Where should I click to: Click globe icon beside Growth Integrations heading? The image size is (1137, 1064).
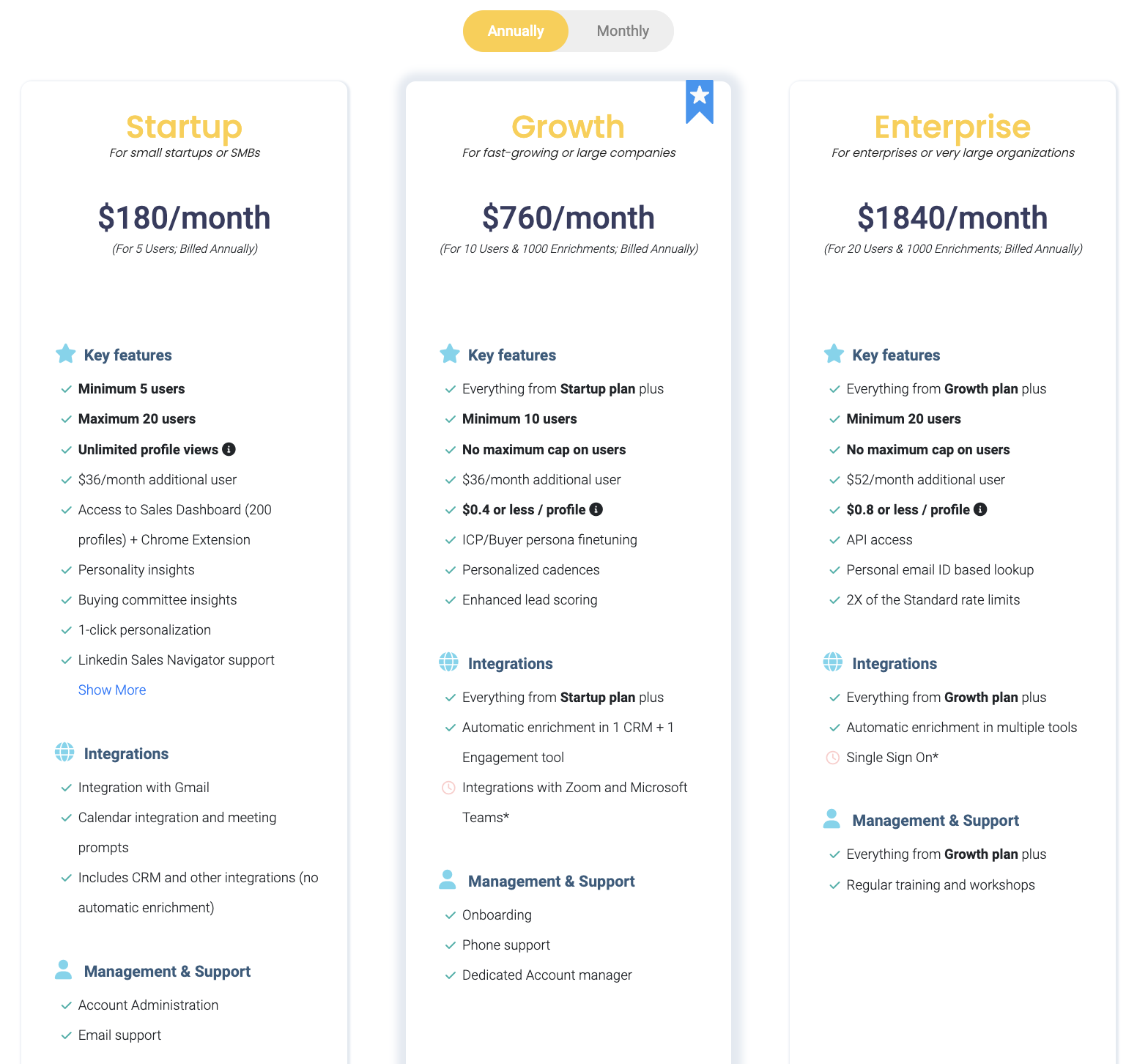(x=448, y=662)
